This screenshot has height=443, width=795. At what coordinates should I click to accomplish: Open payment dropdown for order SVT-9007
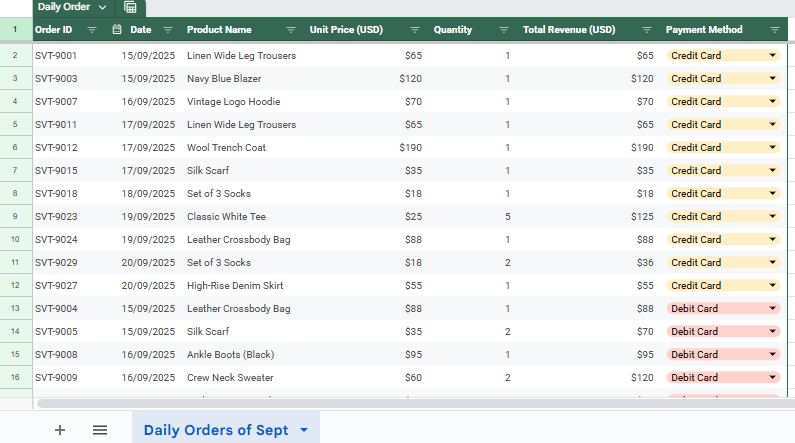pos(772,101)
